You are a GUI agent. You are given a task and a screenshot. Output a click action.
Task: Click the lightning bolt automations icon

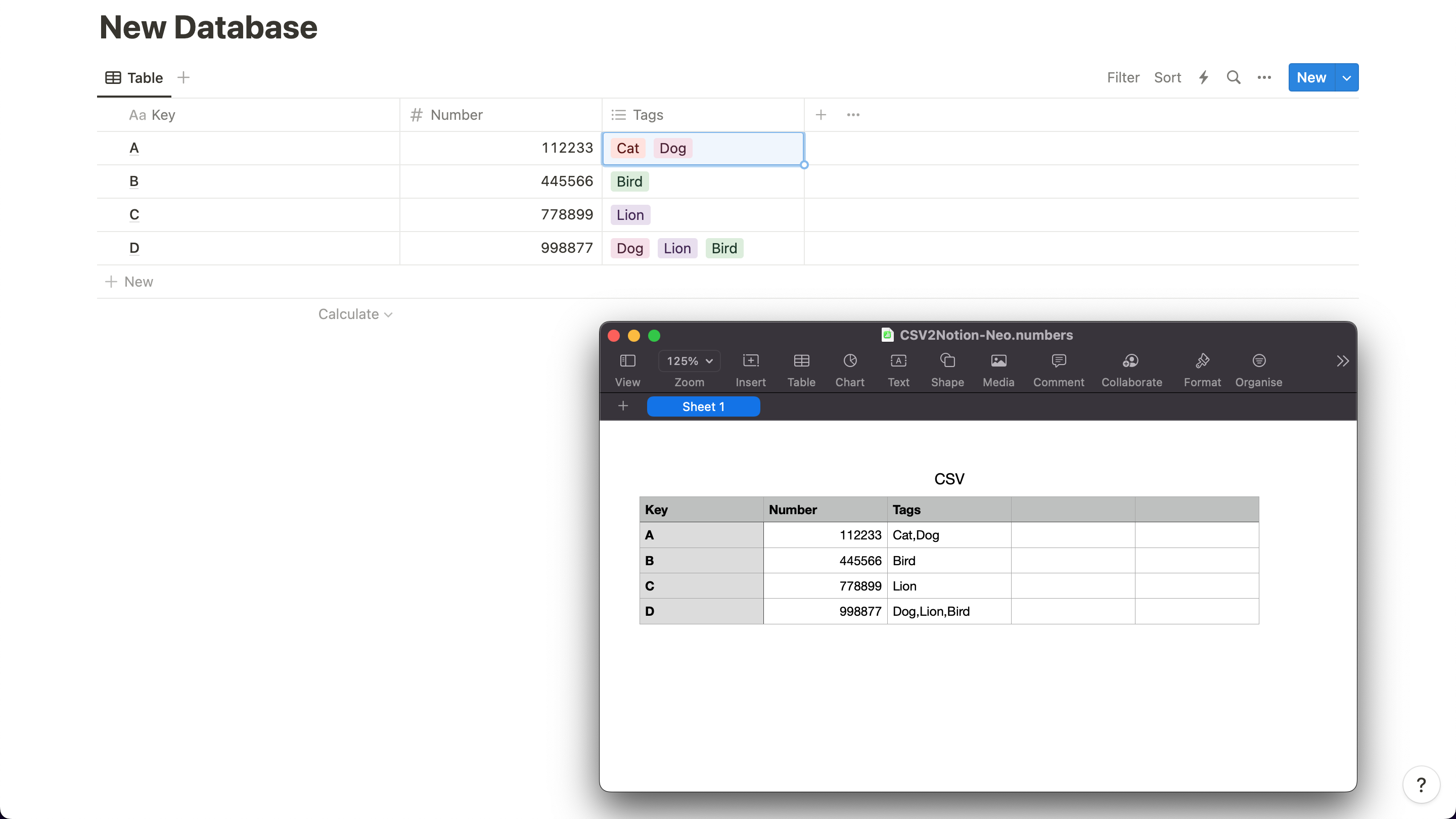1203,77
